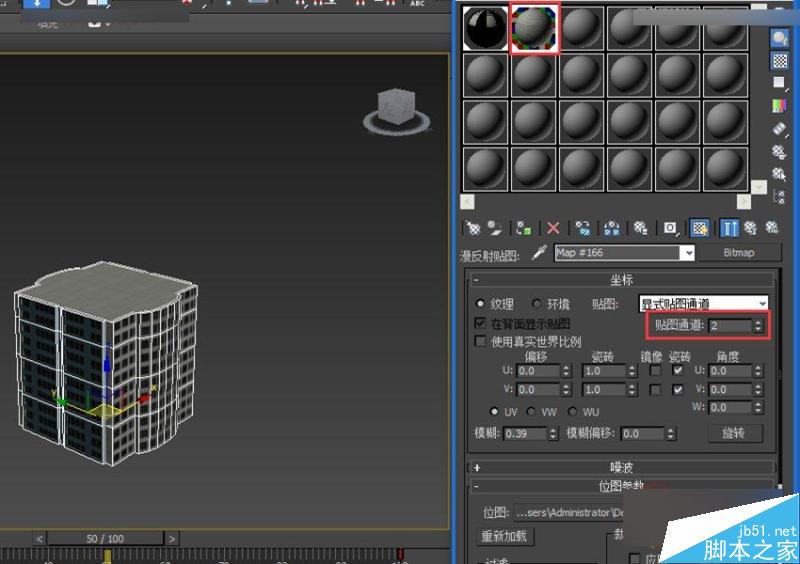800x564 pixels.
Task: Enable the 使用真实世界比例 checkbox
Action: click(x=480, y=341)
